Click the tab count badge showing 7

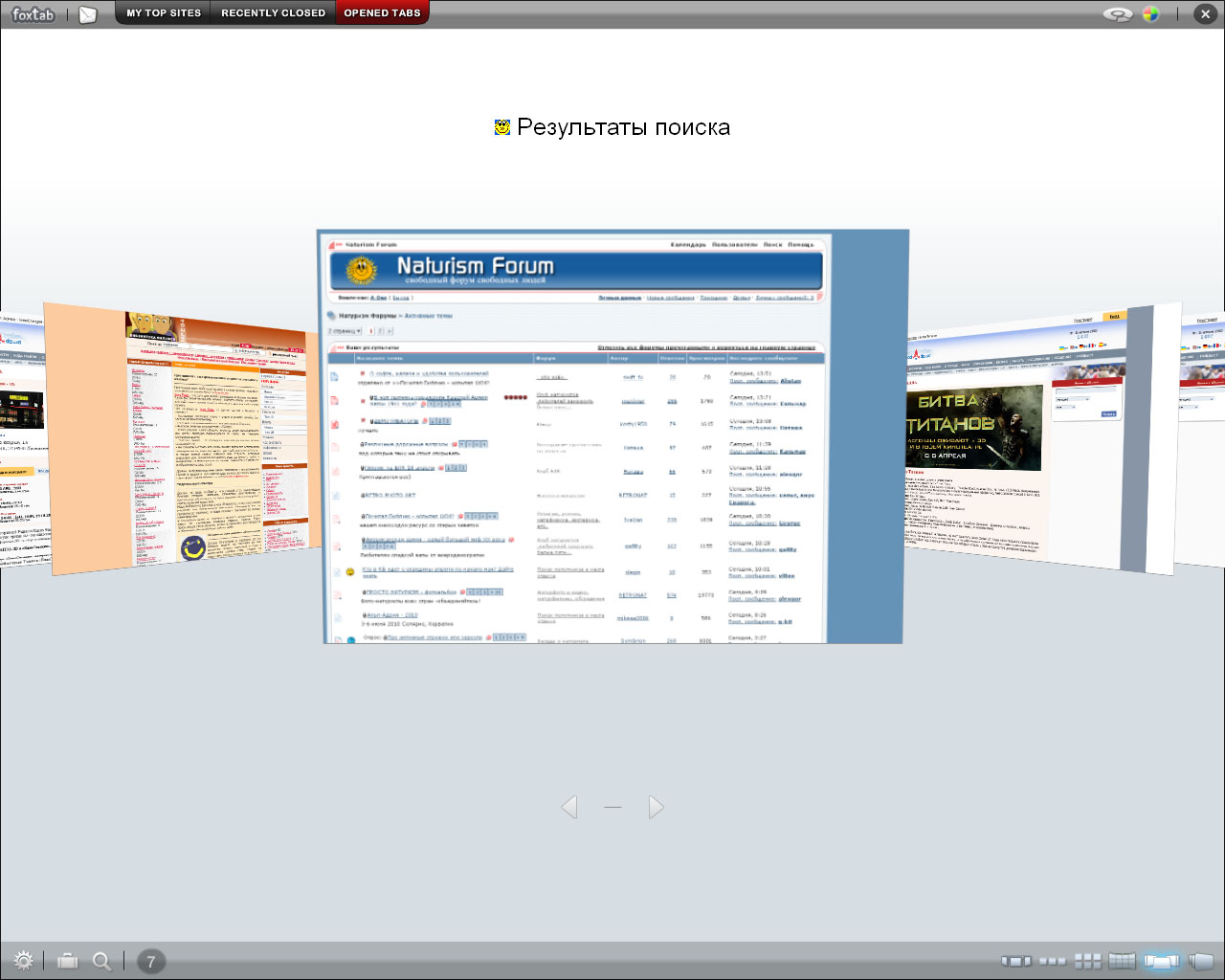point(150,962)
